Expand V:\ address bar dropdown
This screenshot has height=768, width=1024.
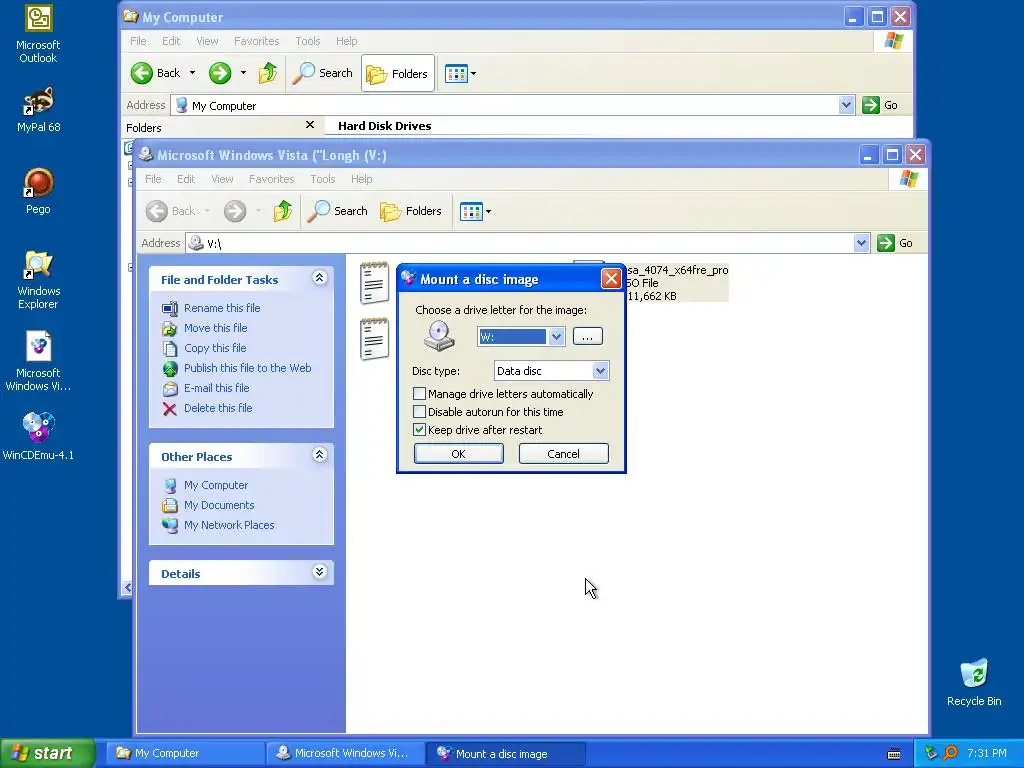point(861,243)
